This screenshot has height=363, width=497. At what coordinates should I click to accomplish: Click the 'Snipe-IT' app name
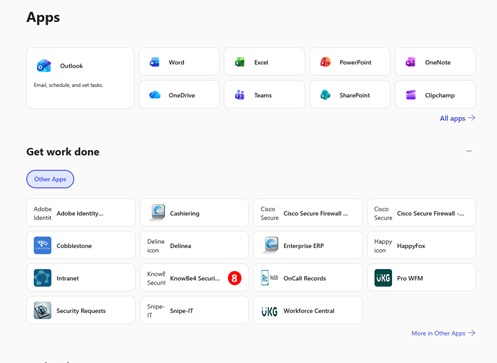pyautogui.click(x=181, y=311)
